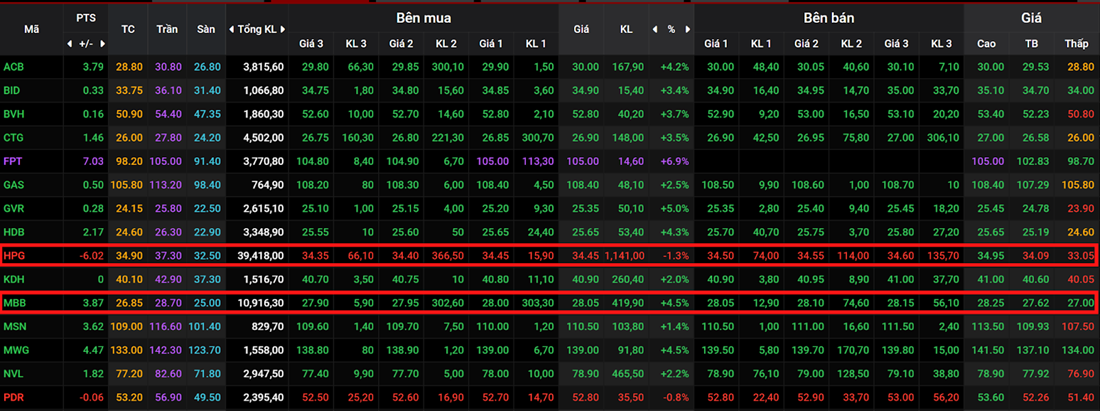Open the ACB stock symbol
The width and height of the screenshot is (1100, 411).
click(x=13, y=67)
